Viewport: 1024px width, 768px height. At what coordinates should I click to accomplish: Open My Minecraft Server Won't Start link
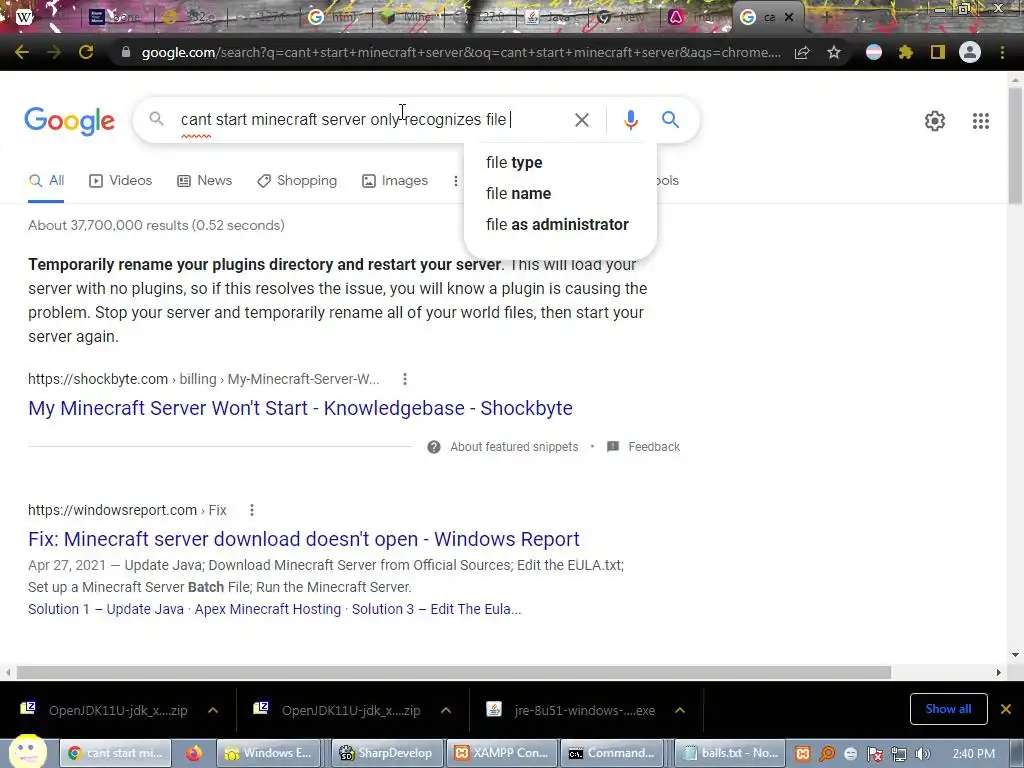[300, 408]
